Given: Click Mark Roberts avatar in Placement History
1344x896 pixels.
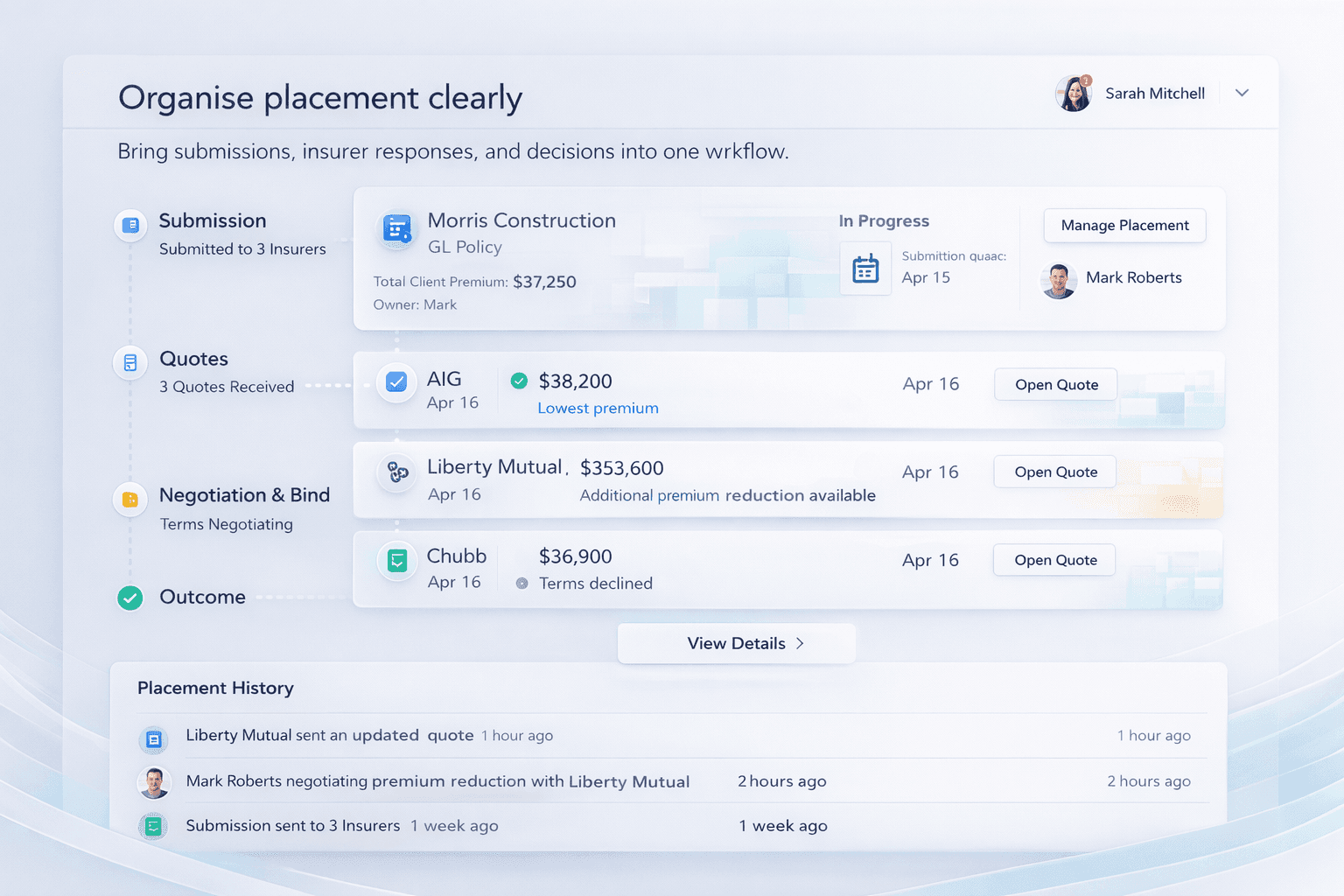Looking at the screenshot, I should [154, 782].
